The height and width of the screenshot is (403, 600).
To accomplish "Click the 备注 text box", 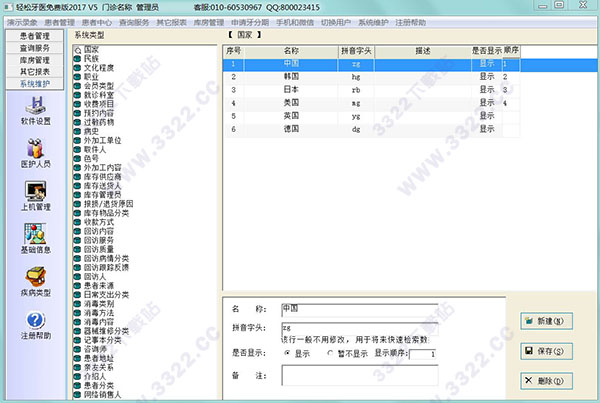I will (x=360, y=375).
